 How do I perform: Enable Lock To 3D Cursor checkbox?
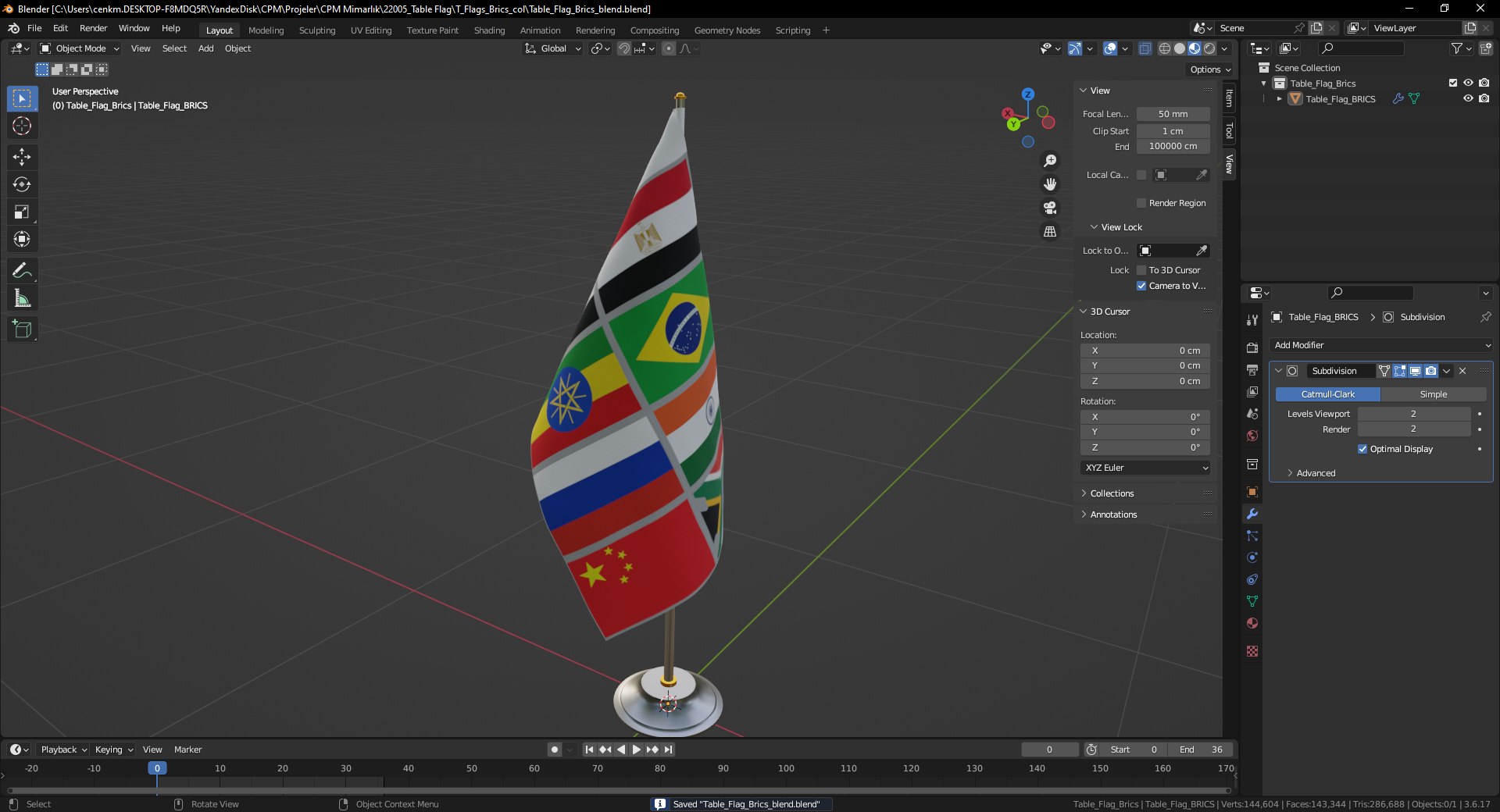pos(1141,270)
